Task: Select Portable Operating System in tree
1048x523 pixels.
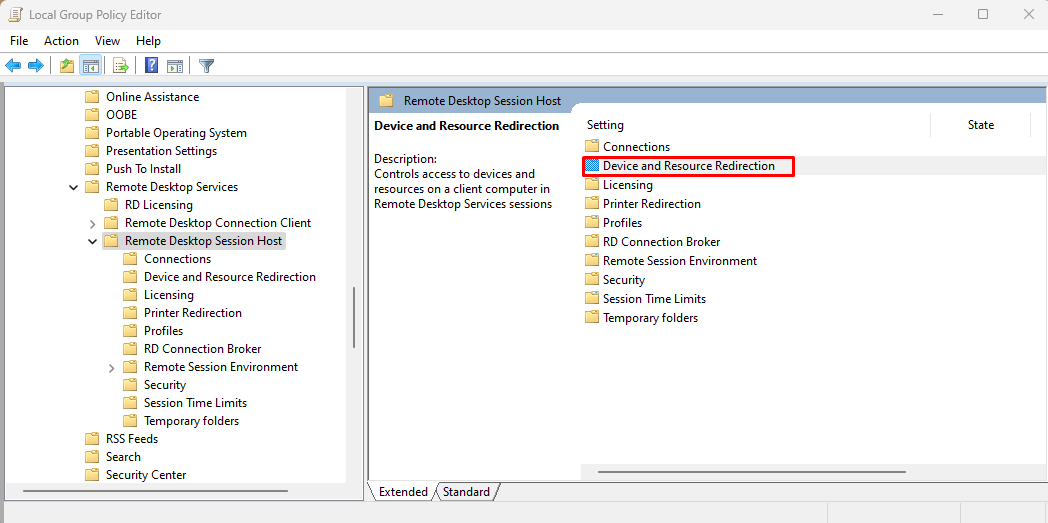Action: click(x=176, y=133)
